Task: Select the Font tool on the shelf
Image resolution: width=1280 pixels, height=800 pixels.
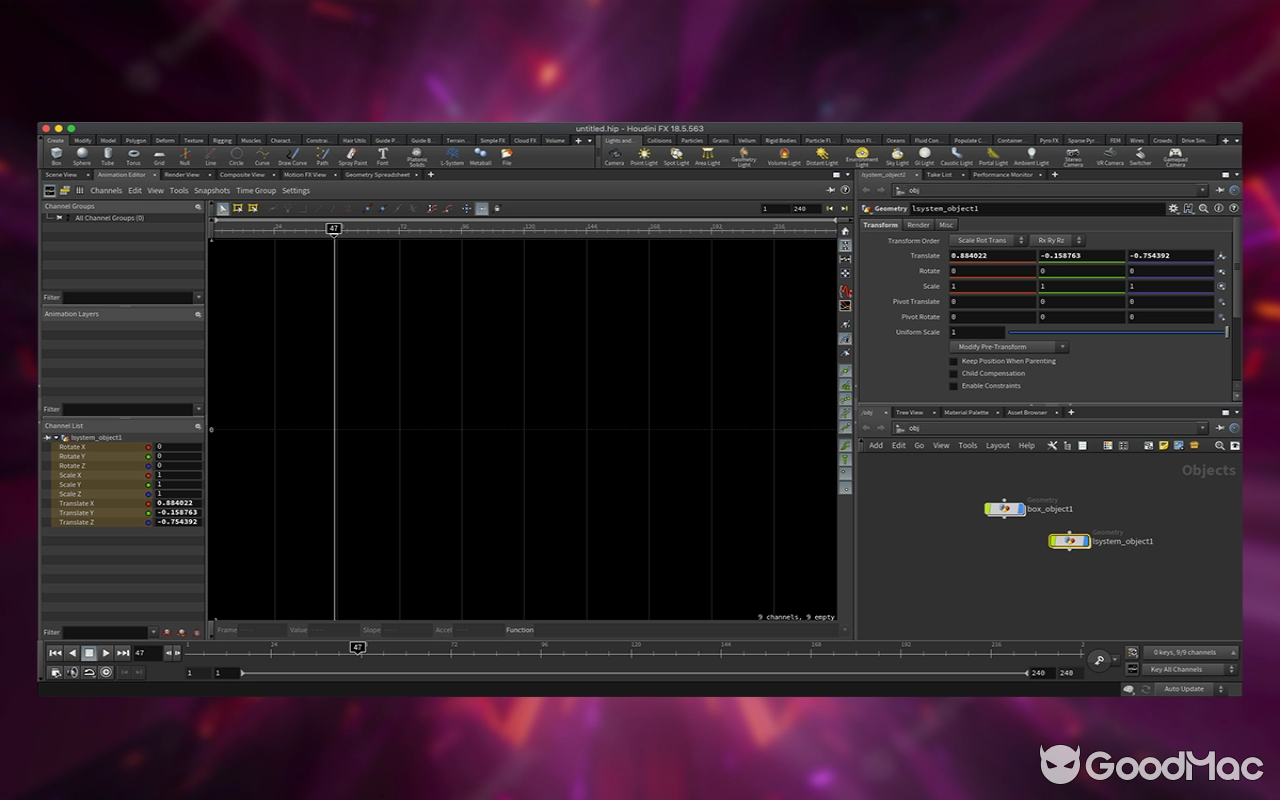Action: pyautogui.click(x=383, y=155)
